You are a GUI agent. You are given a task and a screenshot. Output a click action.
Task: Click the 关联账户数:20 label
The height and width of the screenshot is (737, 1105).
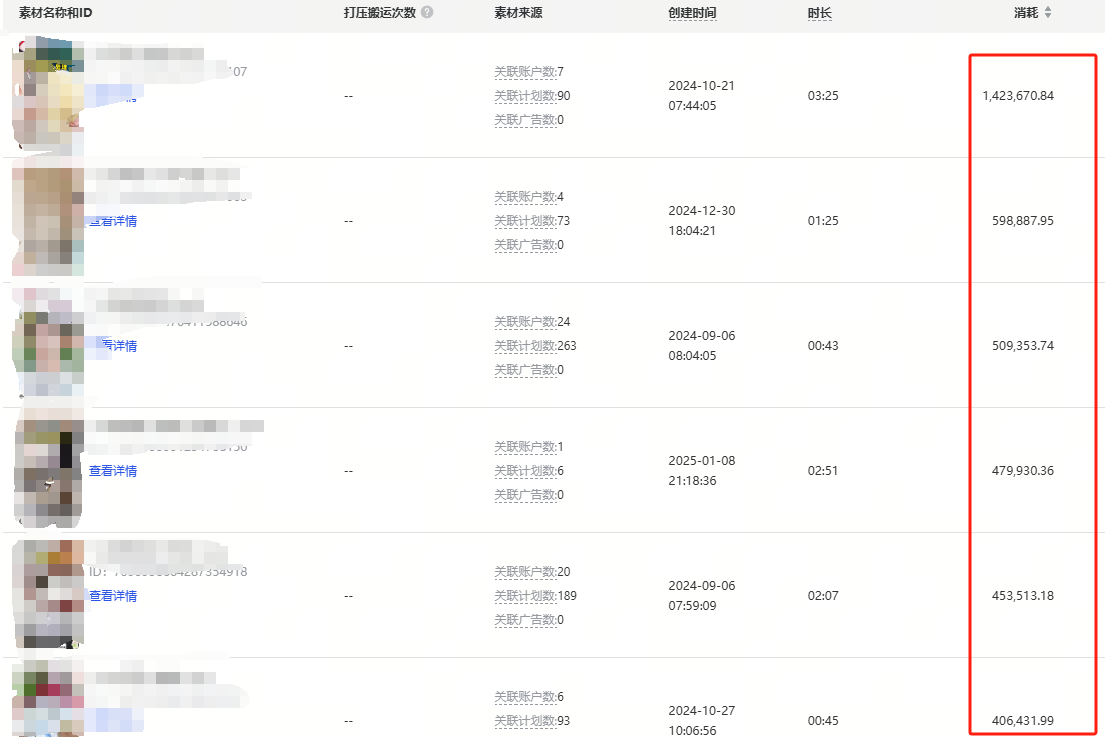point(532,572)
